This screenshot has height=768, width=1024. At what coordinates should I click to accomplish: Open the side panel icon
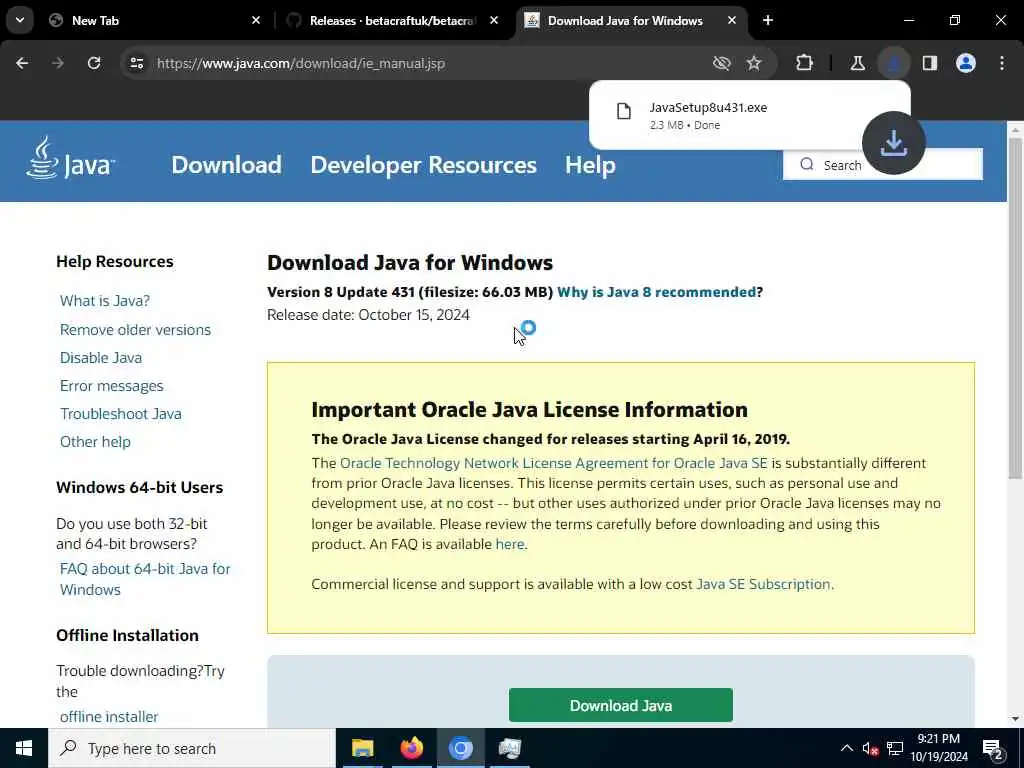(930, 63)
